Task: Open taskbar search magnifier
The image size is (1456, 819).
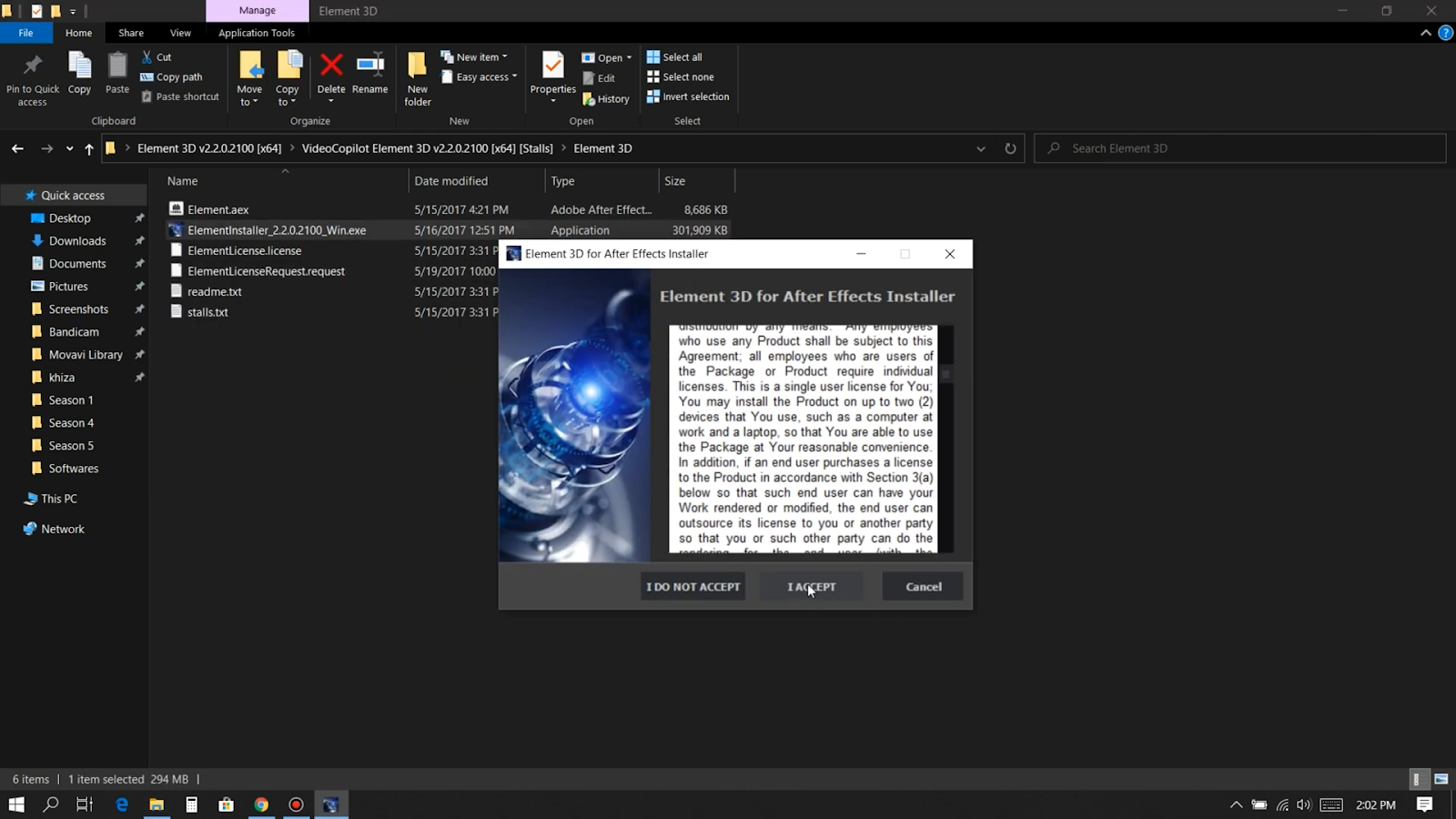Action: 51,804
